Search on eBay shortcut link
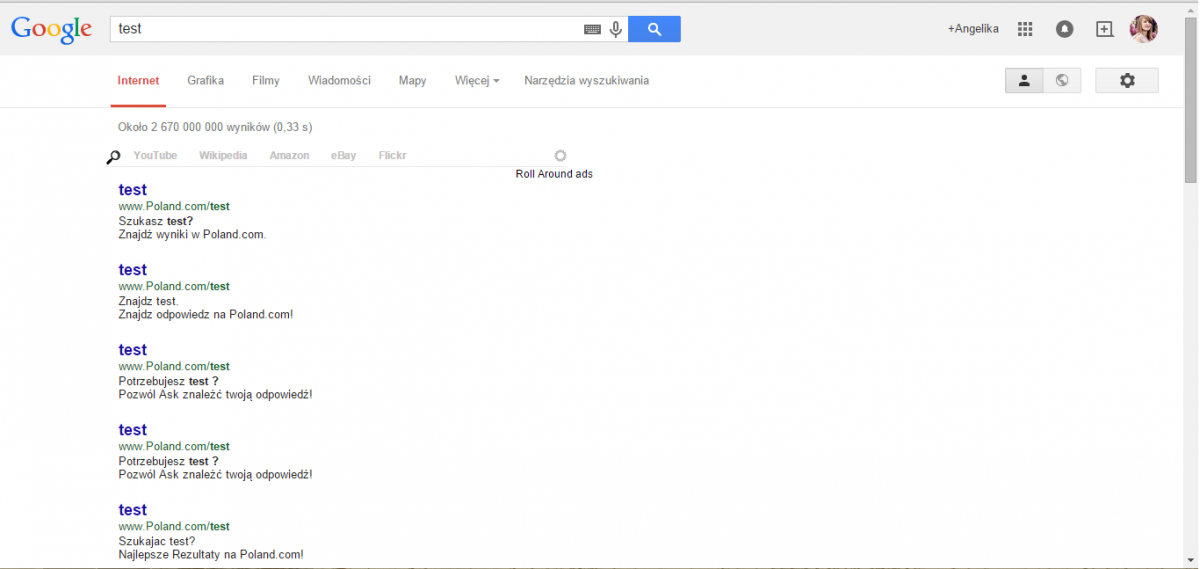This screenshot has height=569, width=1200. [x=344, y=156]
